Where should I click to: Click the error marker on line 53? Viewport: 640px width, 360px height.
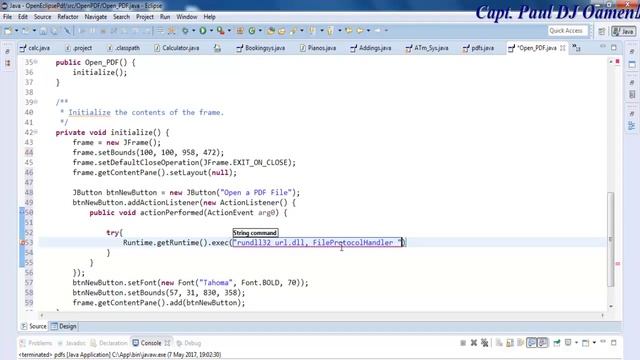[22, 242]
